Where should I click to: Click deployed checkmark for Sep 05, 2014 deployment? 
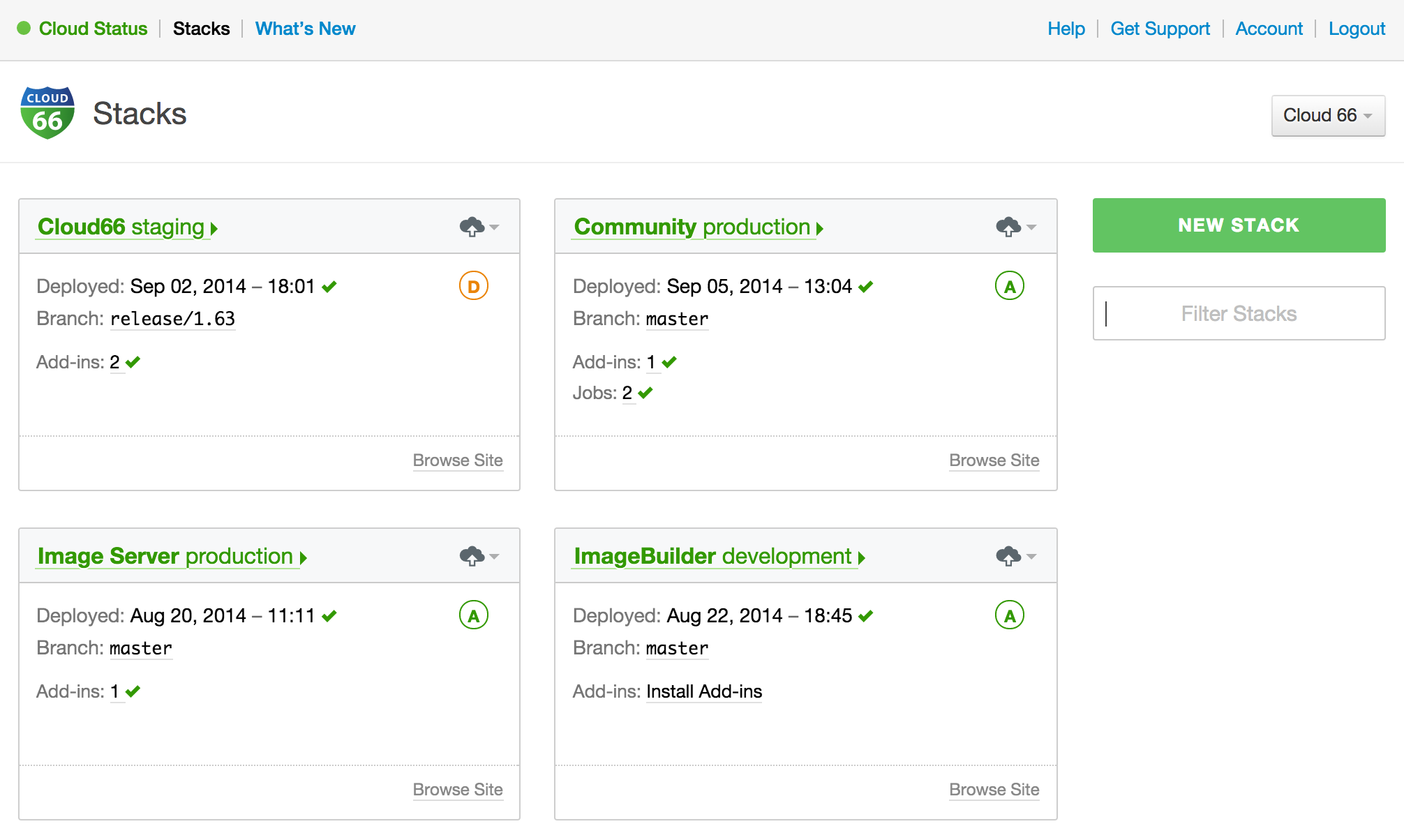(866, 286)
